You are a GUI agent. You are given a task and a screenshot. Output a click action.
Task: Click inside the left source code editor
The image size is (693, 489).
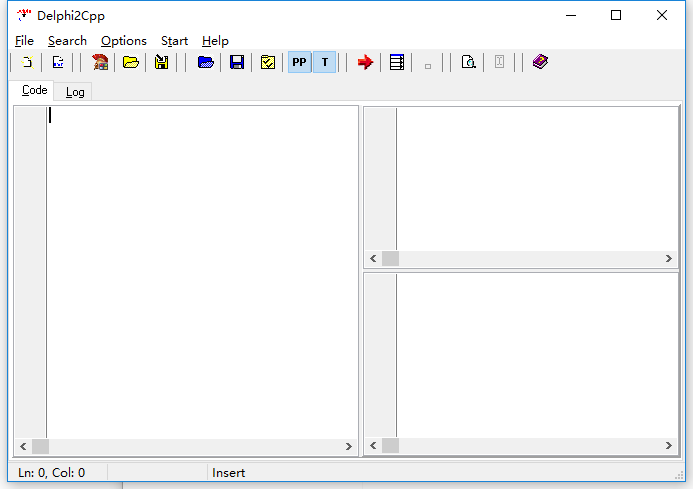point(202,273)
